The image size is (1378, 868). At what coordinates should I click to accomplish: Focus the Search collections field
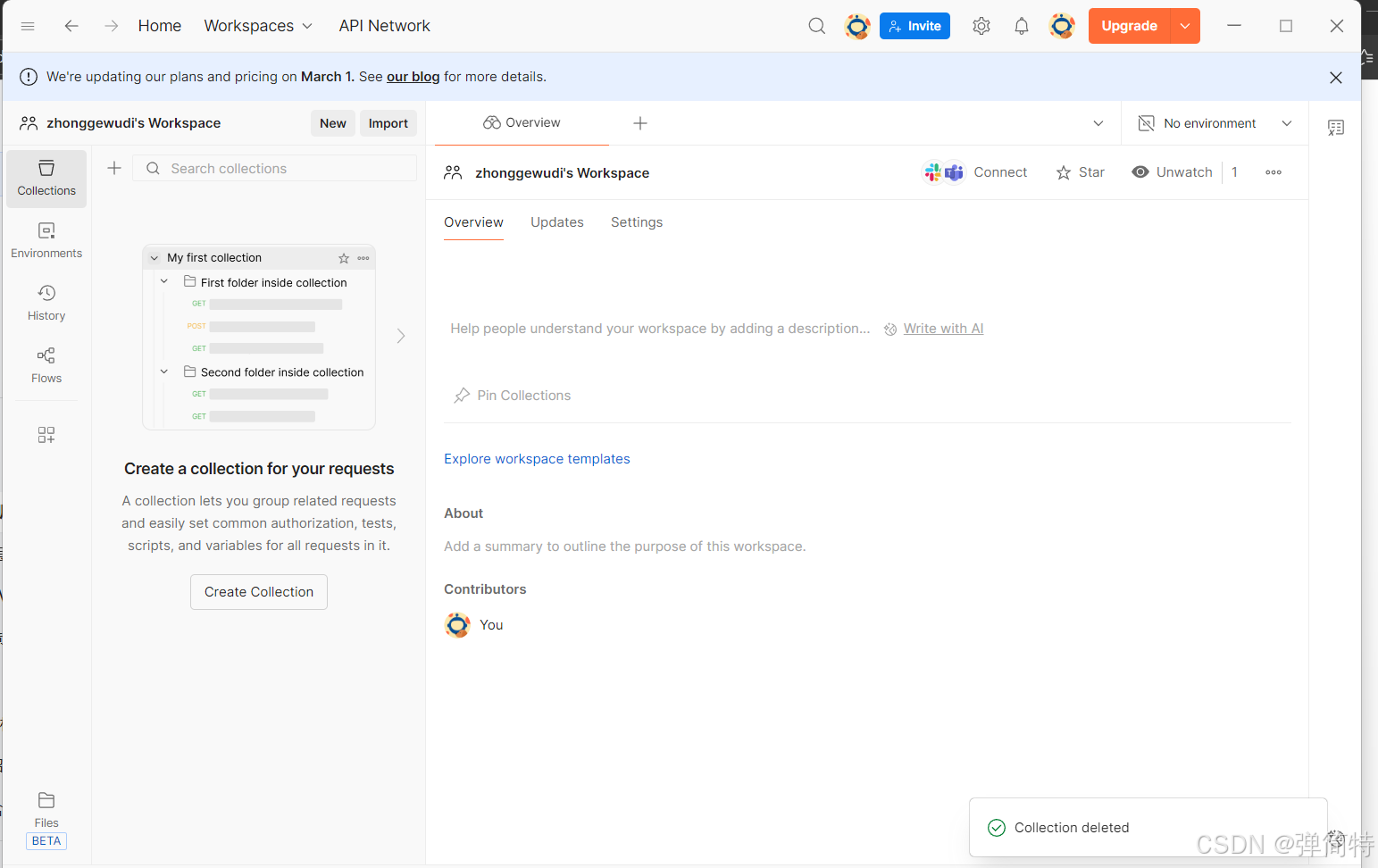tap(275, 168)
